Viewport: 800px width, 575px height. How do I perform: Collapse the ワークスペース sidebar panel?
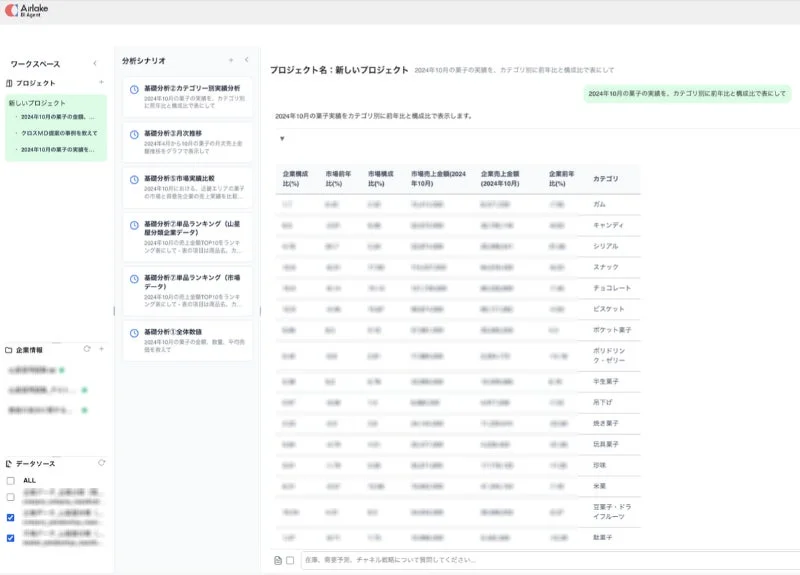pos(95,63)
